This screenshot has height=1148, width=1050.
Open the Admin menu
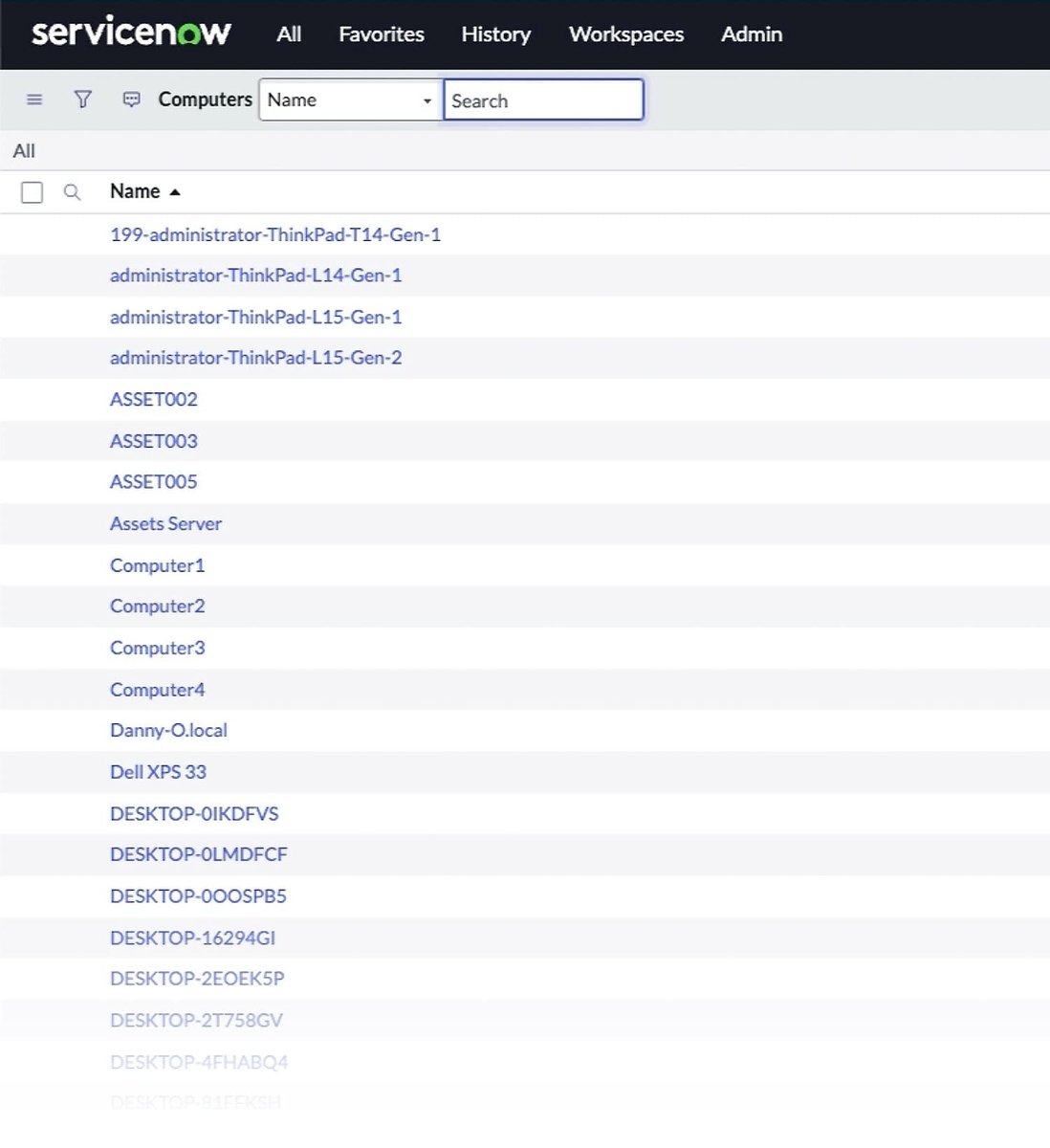[751, 34]
